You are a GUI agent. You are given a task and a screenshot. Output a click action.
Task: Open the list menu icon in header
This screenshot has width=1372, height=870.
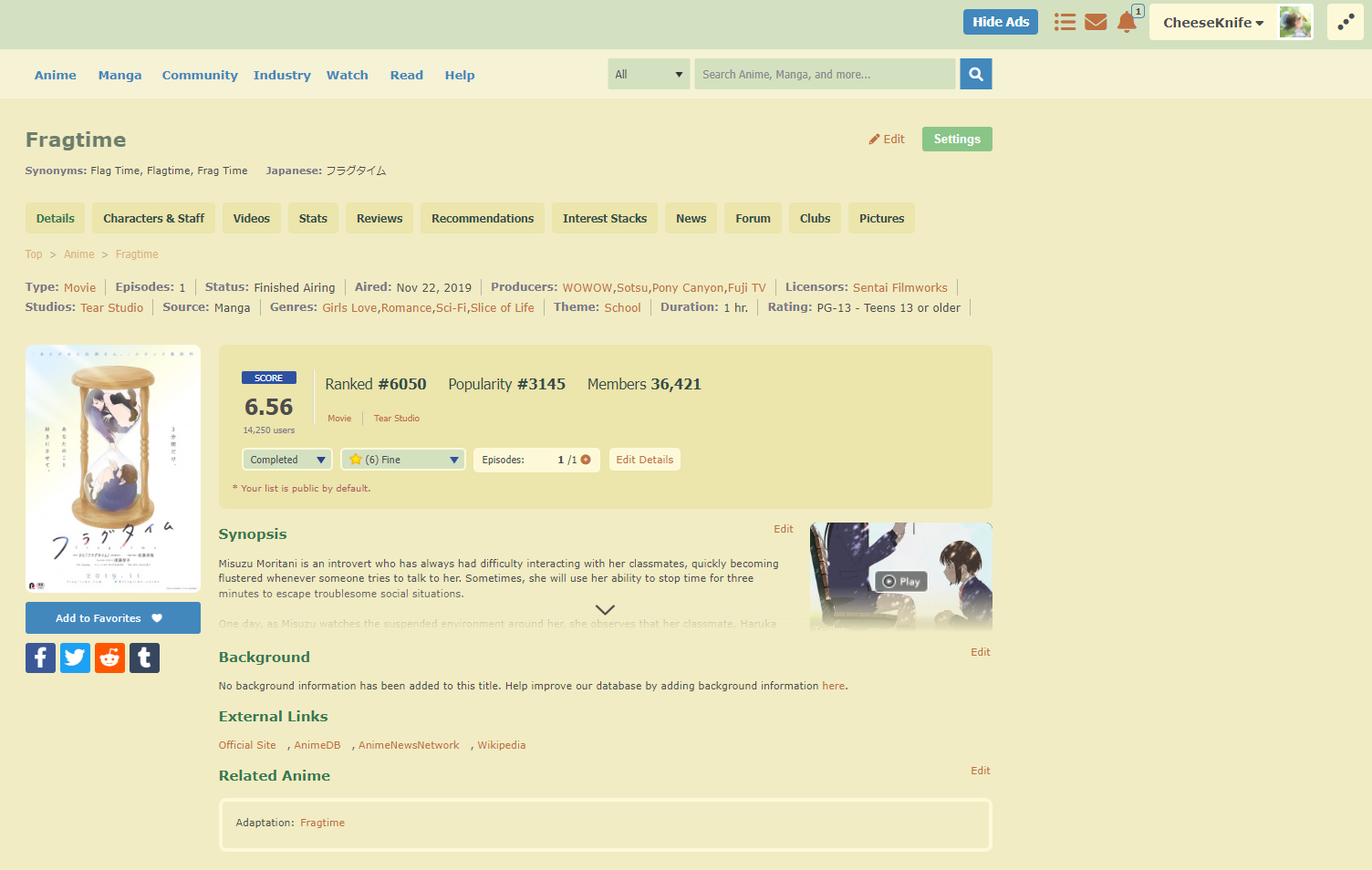1065,22
